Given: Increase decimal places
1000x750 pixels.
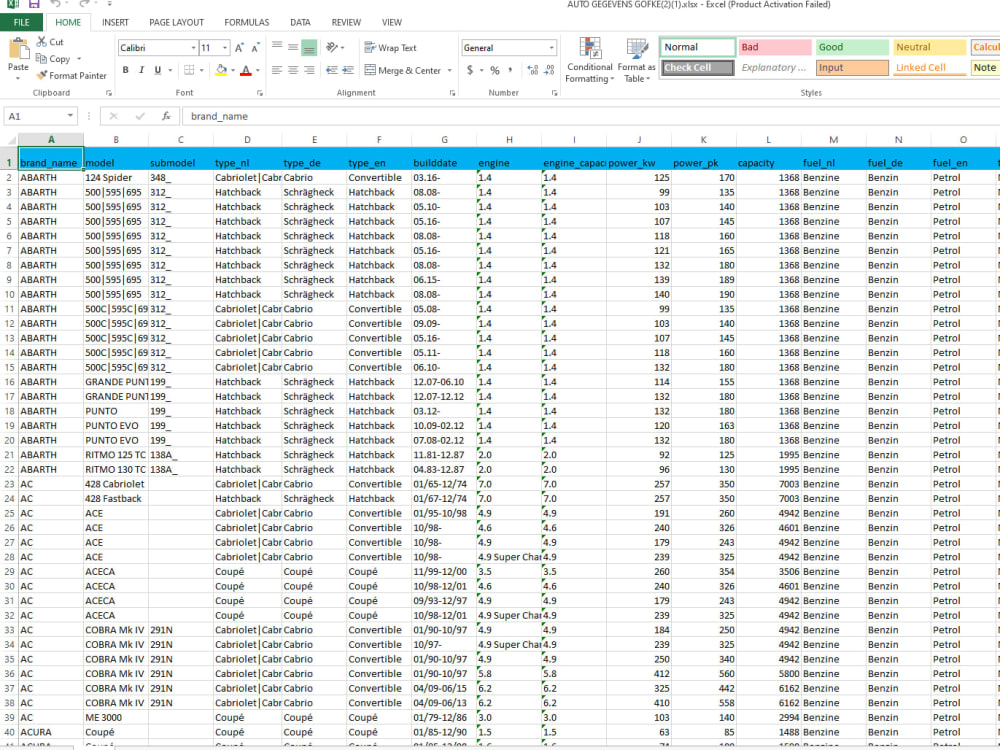Looking at the screenshot, I should [533, 70].
